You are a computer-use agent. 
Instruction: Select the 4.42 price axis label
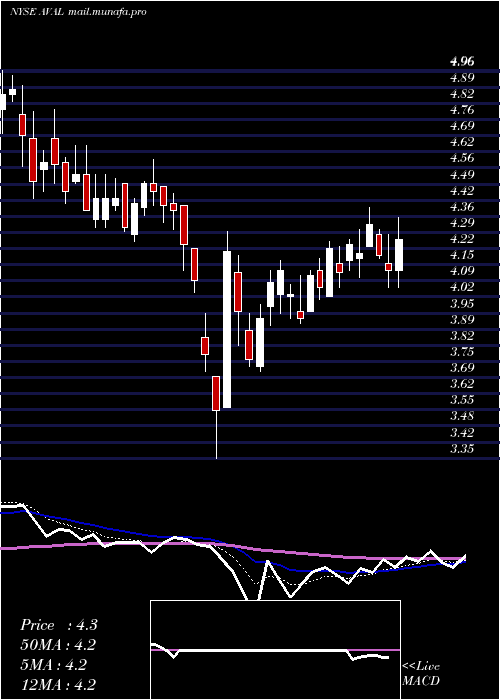(462, 191)
